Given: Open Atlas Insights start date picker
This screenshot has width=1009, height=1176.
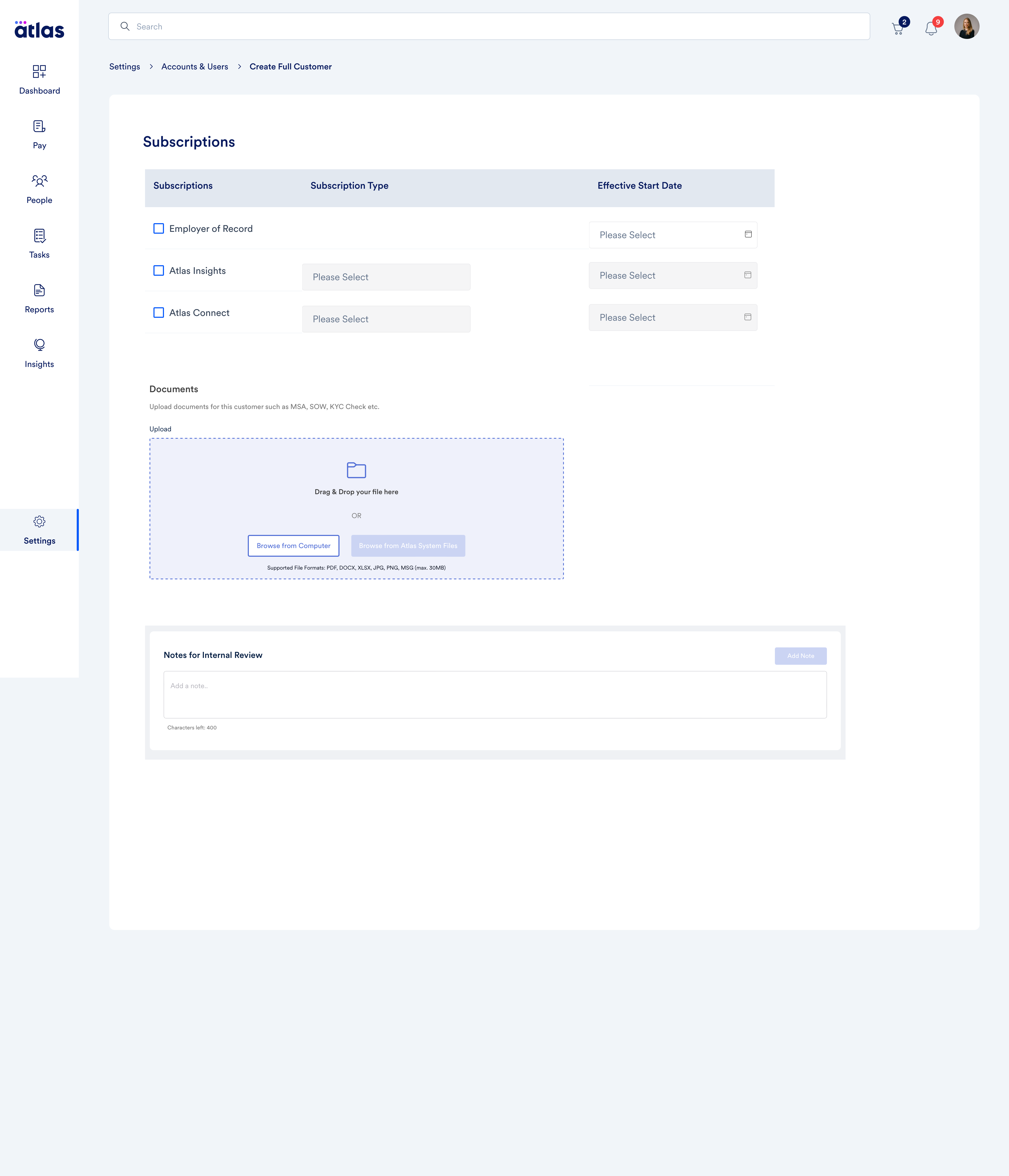Looking at the screenshot, I should (x=673, y=275).
